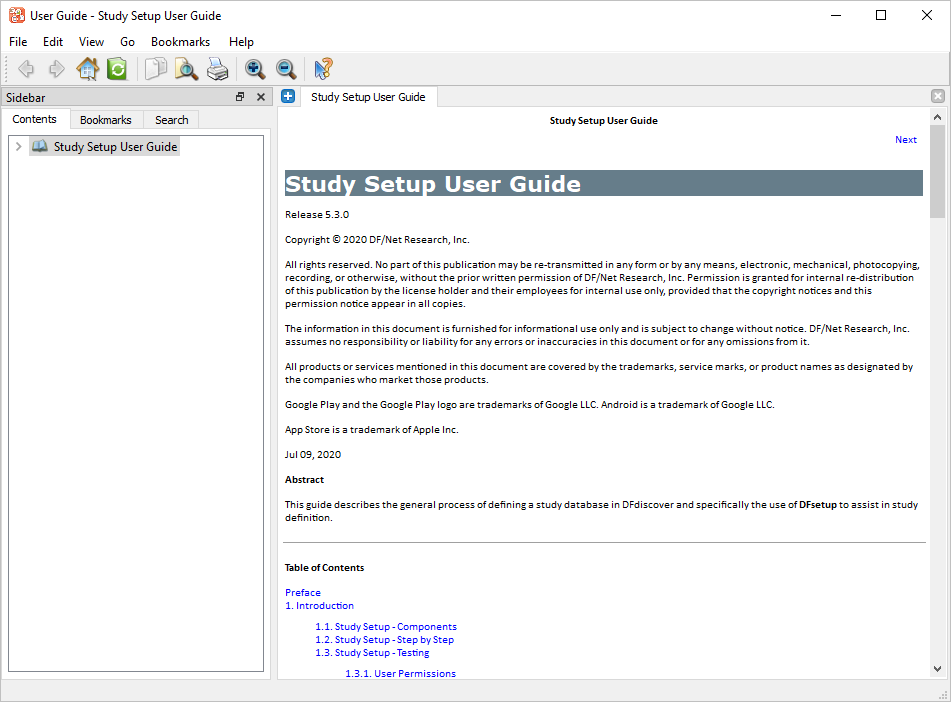Click the Print icon
951x702 pixels.
pos(217,69)
